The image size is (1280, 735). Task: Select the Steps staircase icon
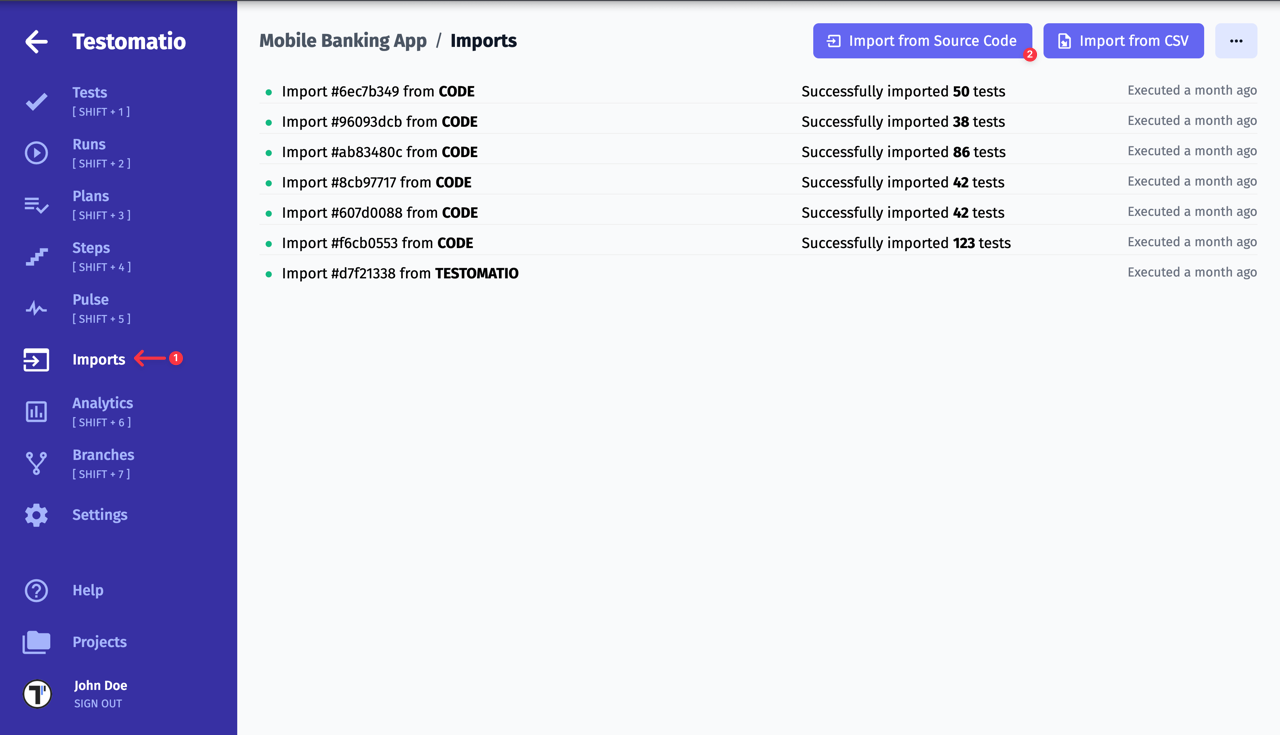[36, 257]
